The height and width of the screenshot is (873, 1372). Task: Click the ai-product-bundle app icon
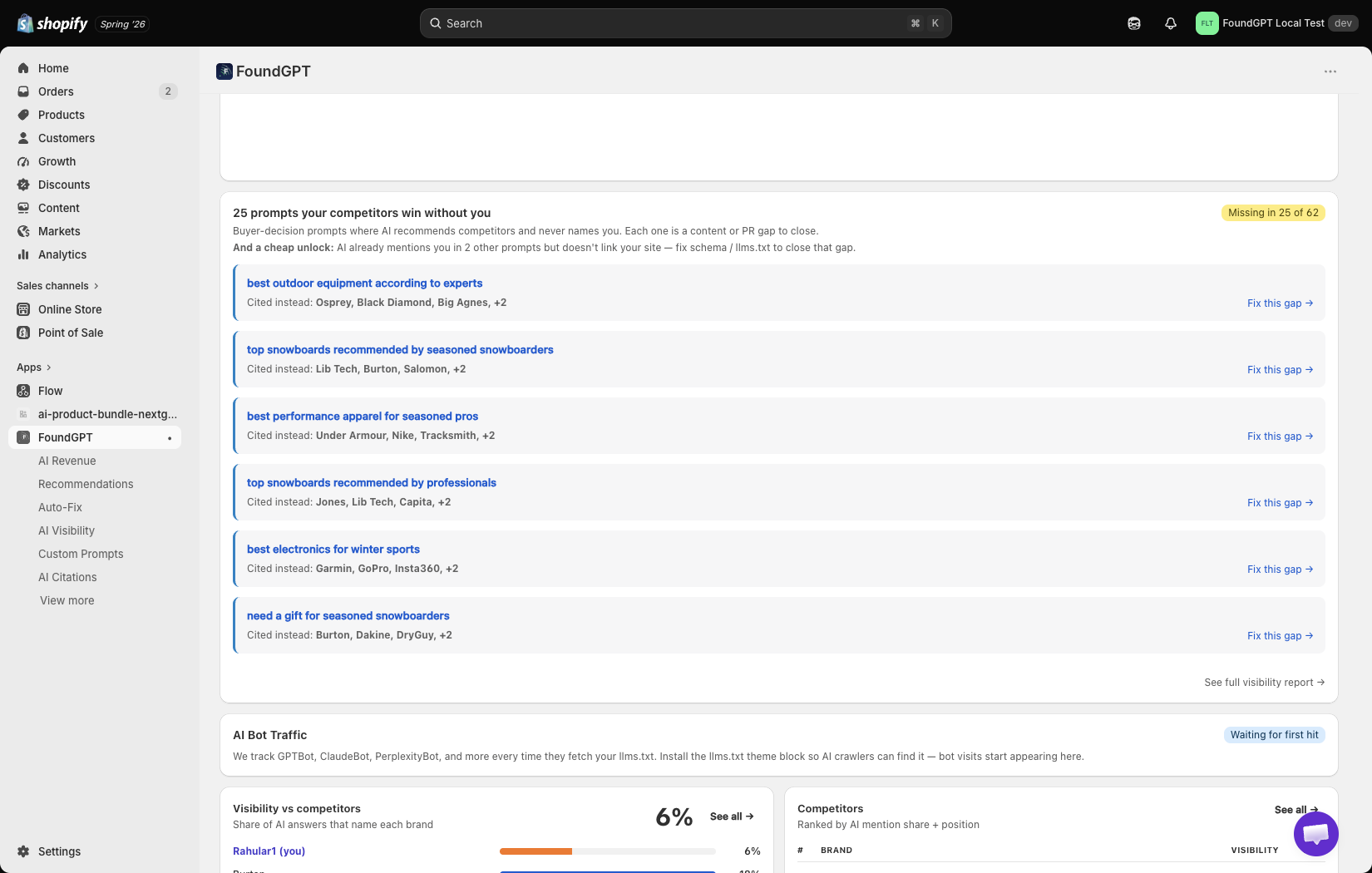click(x=23, y=414)
